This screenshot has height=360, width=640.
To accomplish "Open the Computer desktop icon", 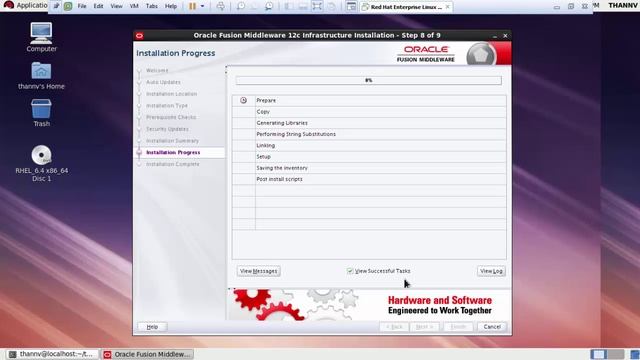I will (x=41, y=37).
